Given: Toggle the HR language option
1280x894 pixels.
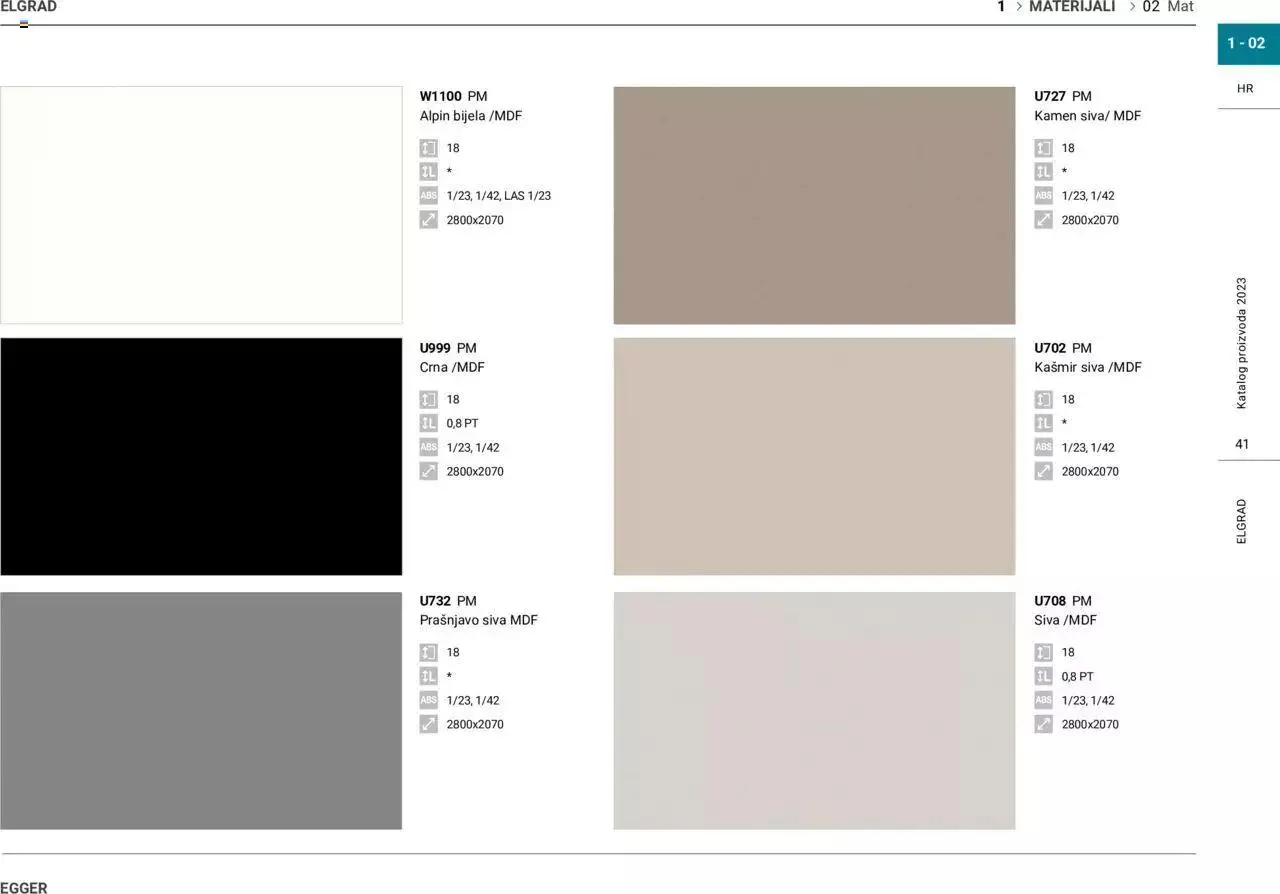Looking at the screenshot, I should 1245,88.
